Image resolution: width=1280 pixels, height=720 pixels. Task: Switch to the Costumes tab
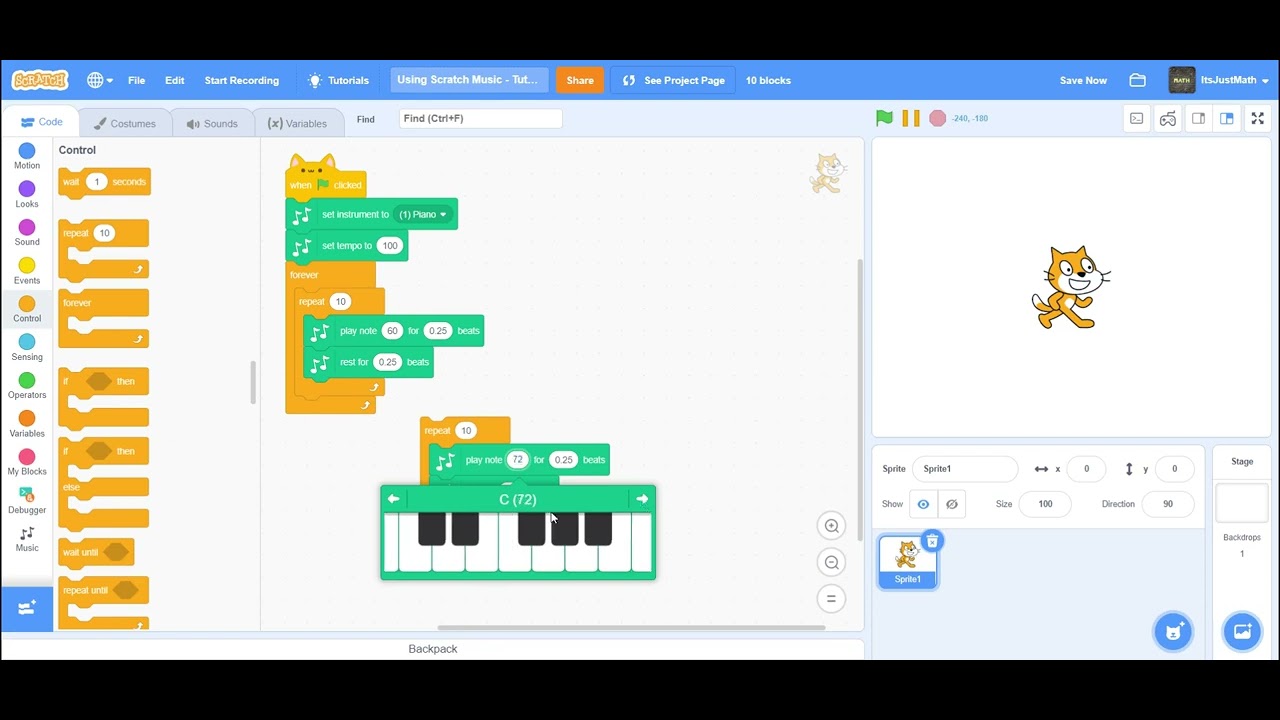click(x=125, y=123)
